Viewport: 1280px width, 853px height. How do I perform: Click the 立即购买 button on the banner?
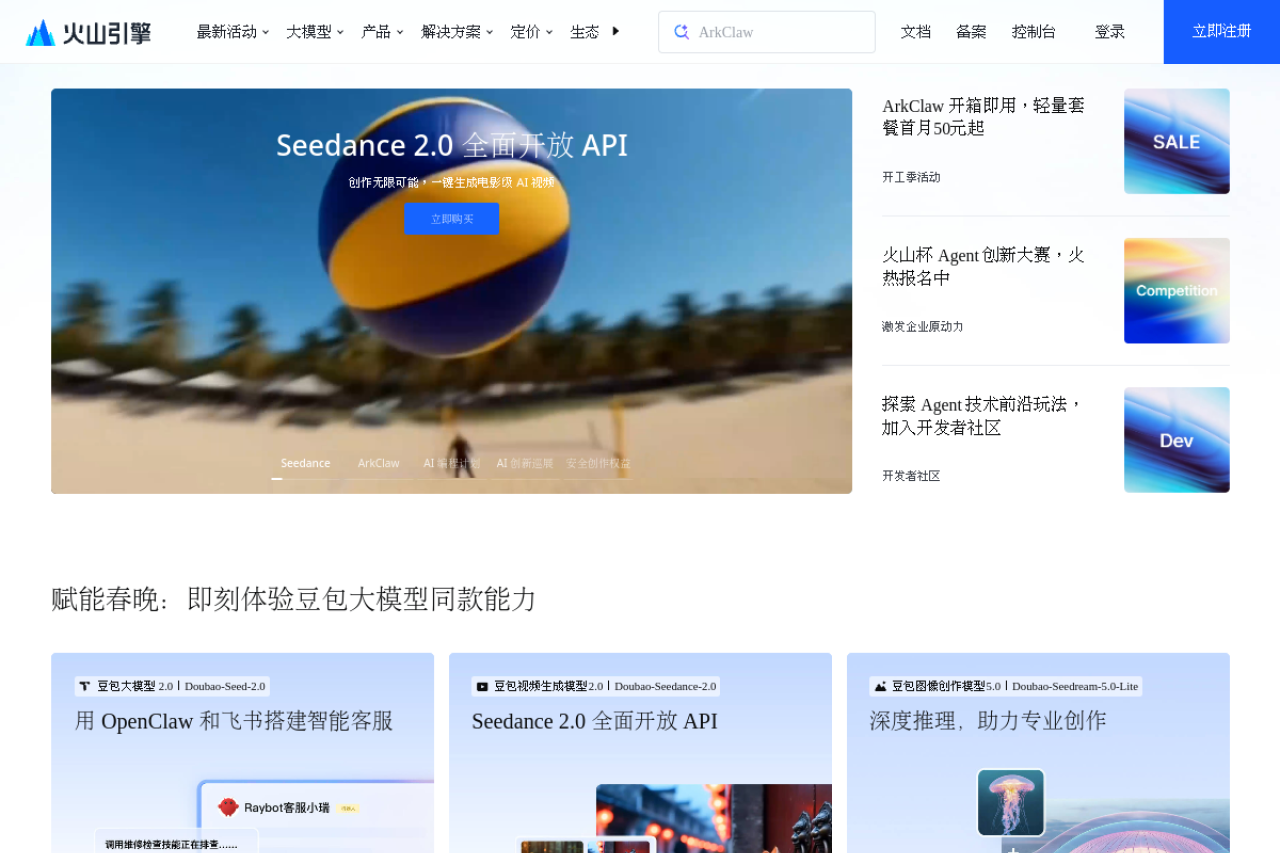coord(451,219)
